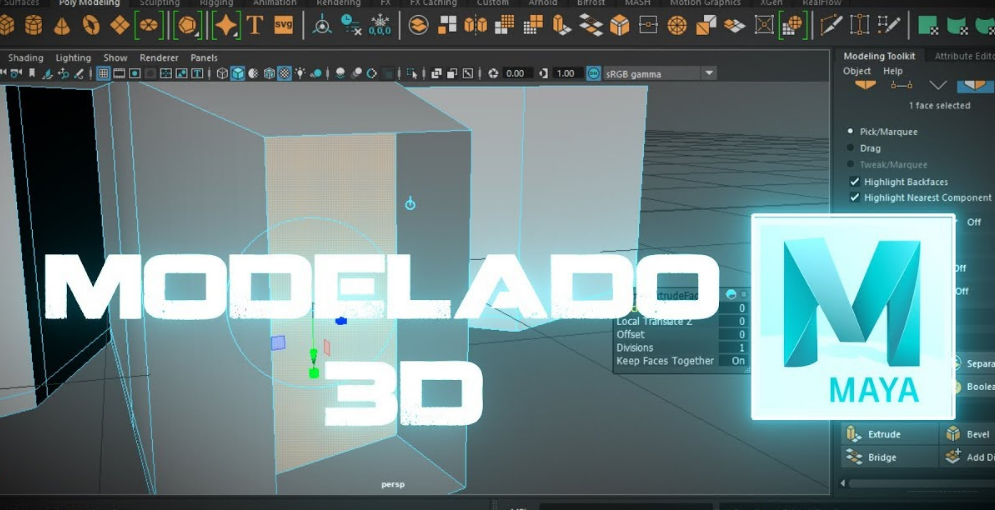995x510 pixels.
Task: Open the Panels menu
Action: point(204,58)
